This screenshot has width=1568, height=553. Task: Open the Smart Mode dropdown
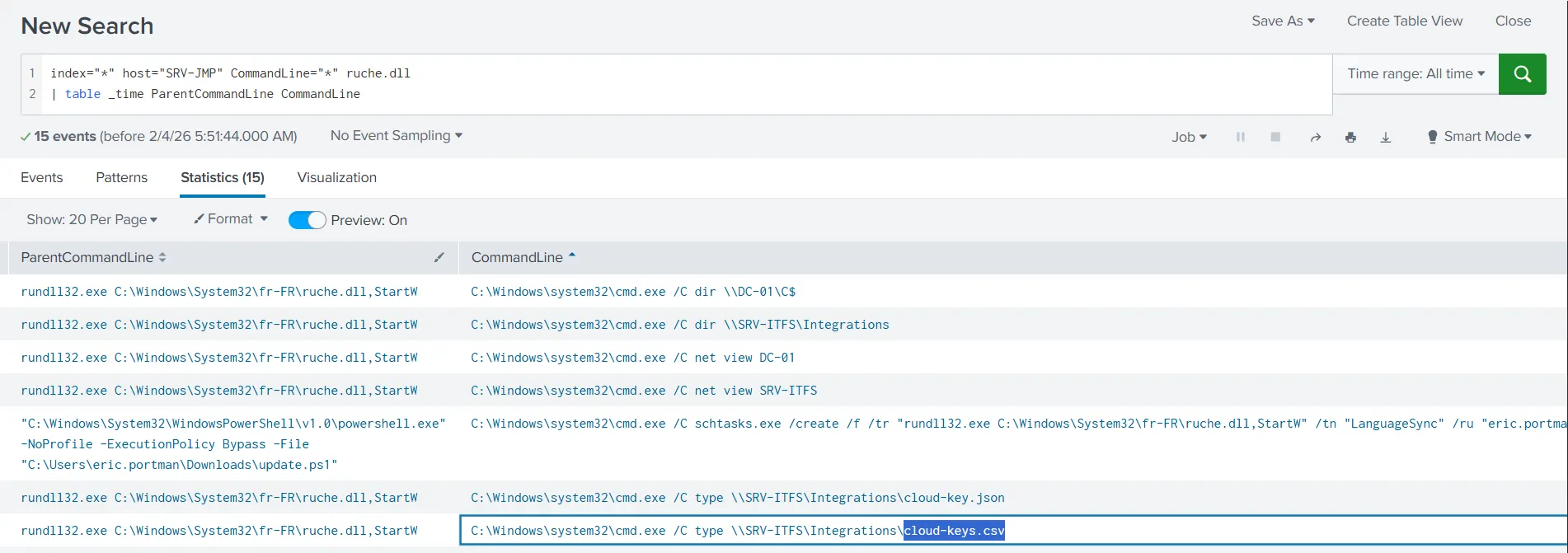click(1480, 137)
